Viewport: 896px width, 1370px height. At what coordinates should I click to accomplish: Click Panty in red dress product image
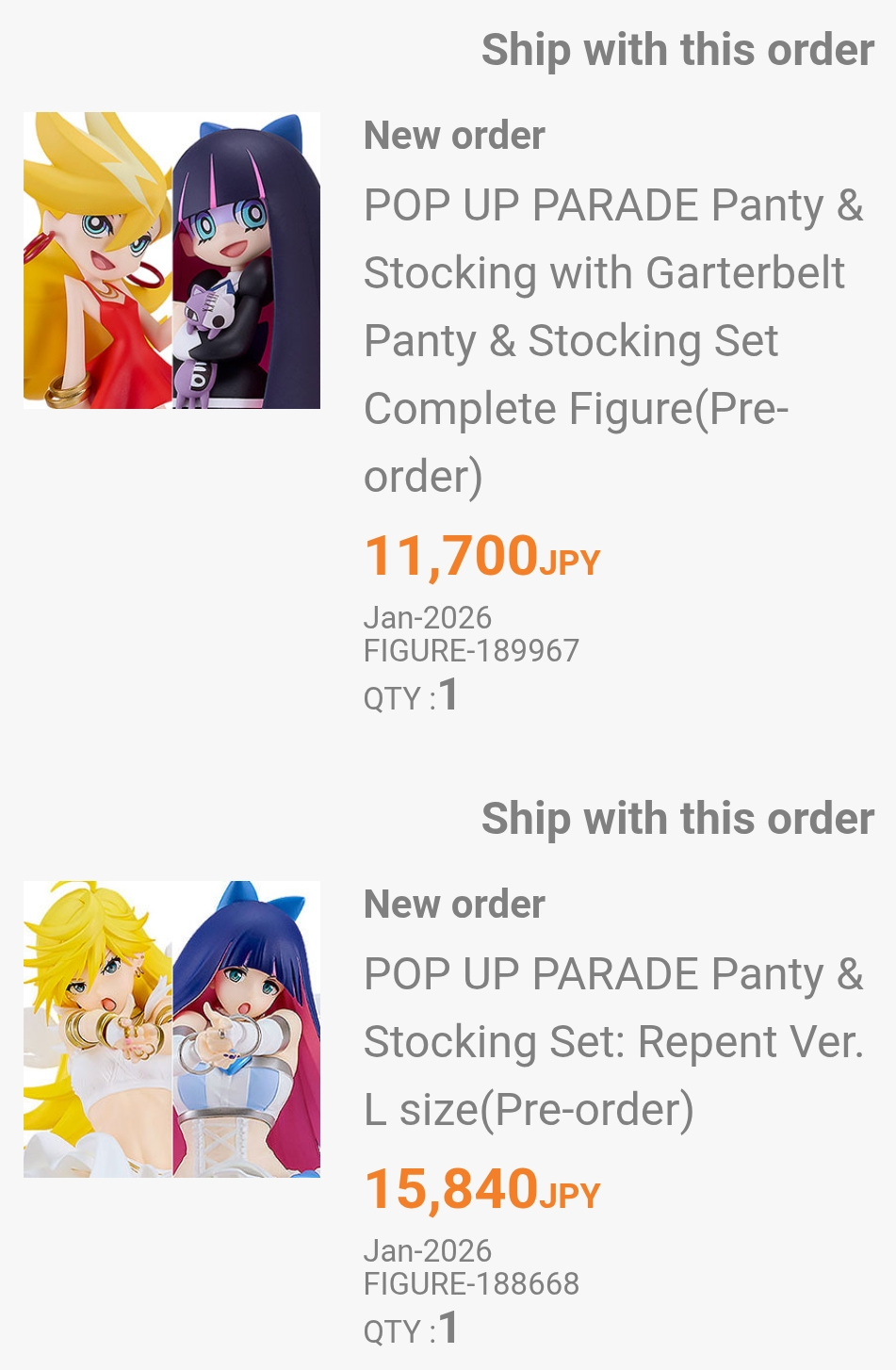point(98,261)
